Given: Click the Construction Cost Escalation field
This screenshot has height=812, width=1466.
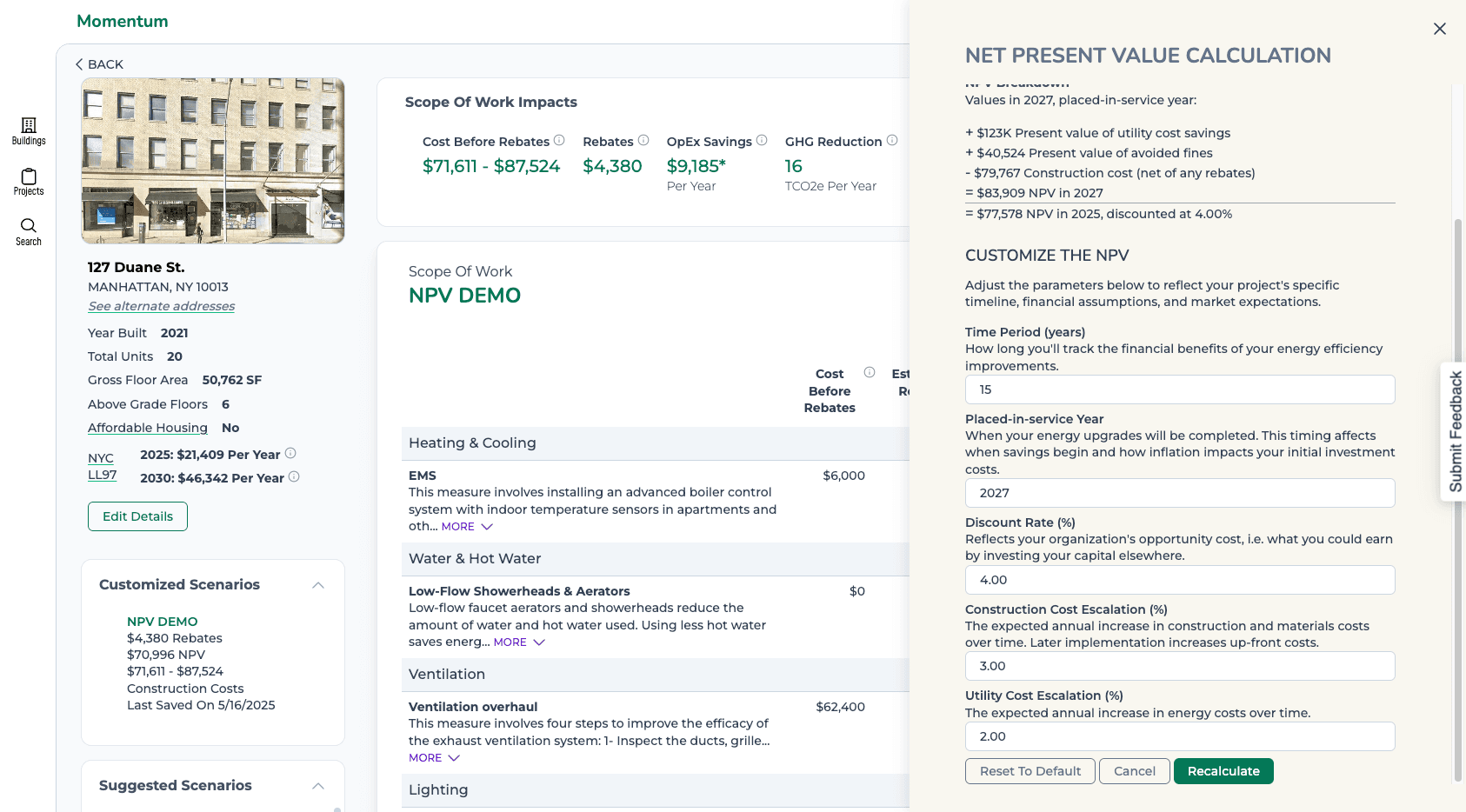Looking at the screenshot, I should (x=1180, y=666).
